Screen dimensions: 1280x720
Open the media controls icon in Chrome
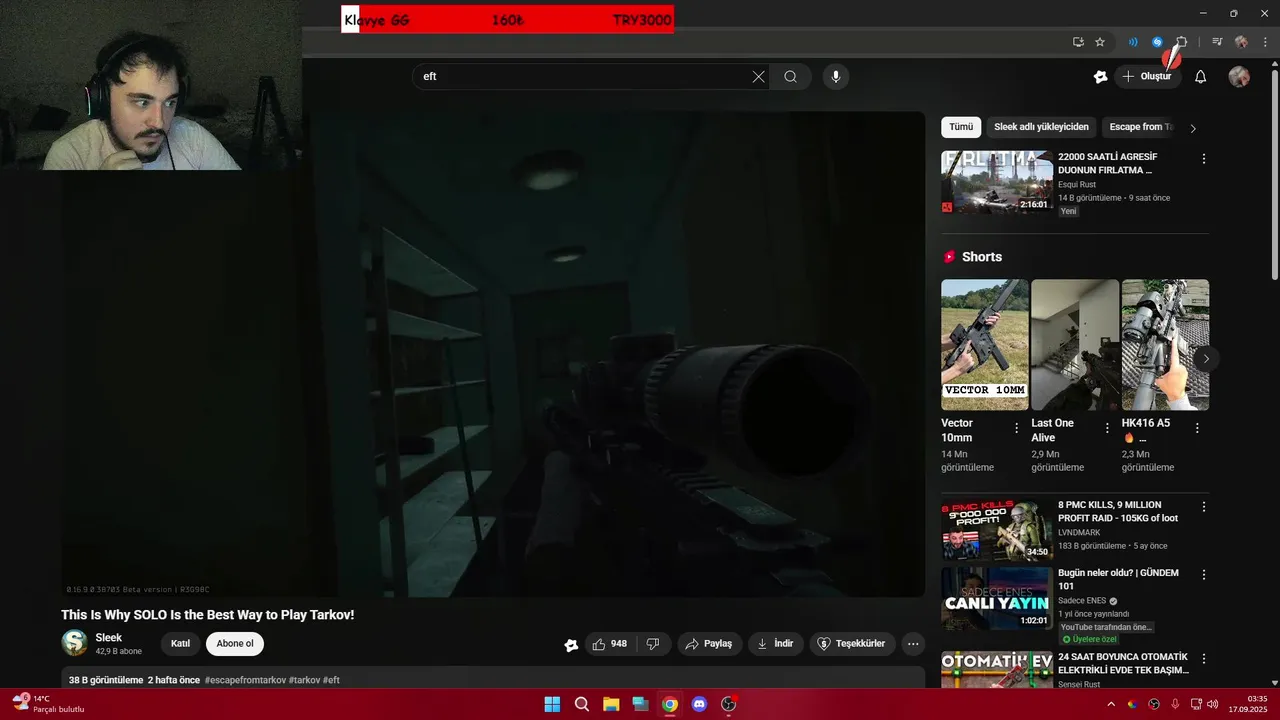[1217, 42]
